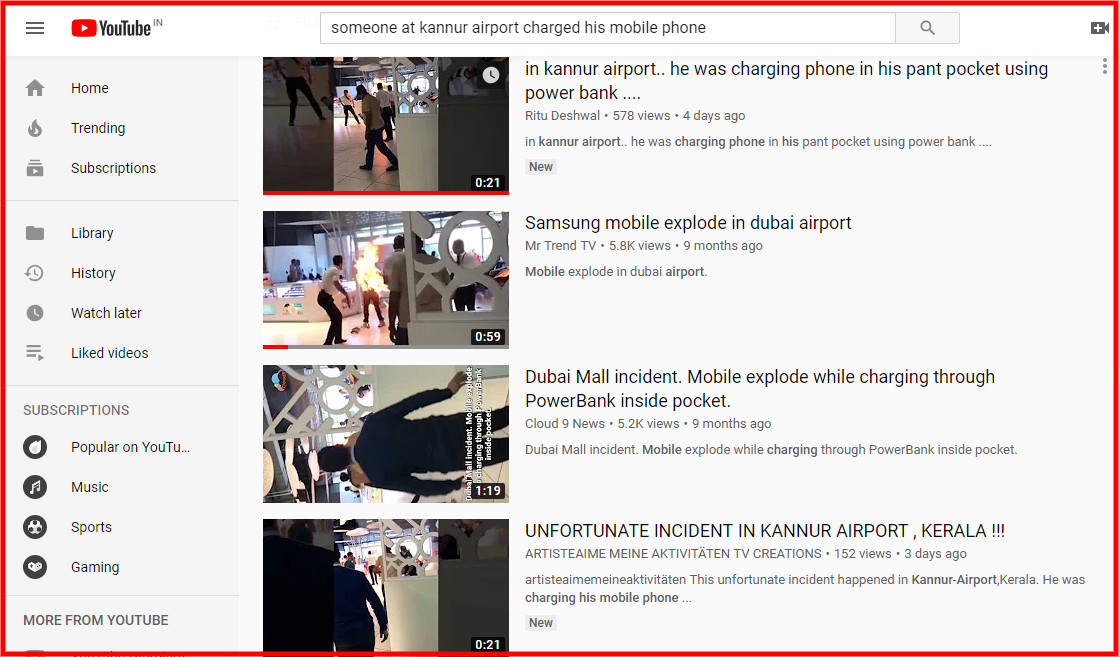Screen dimensions: 1120x657
Task: Open the three-dot menu of first video
Action: (1104, 66)
